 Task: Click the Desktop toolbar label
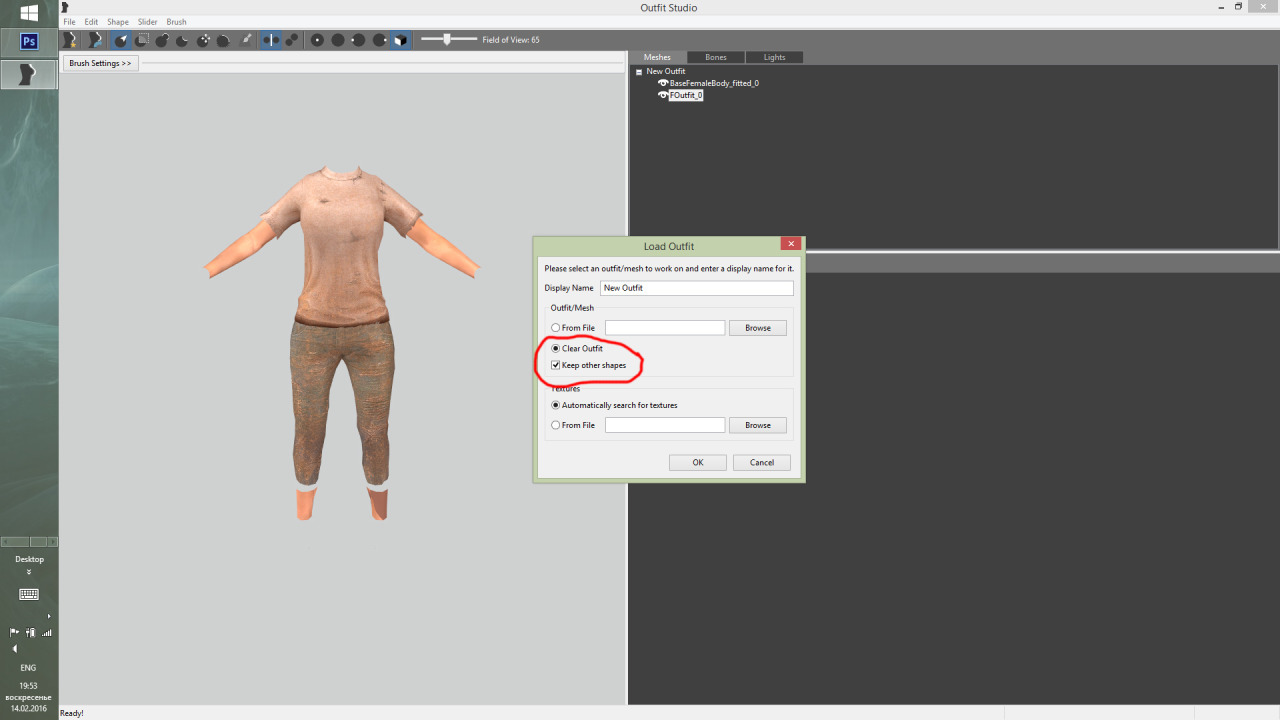[29, 560]
